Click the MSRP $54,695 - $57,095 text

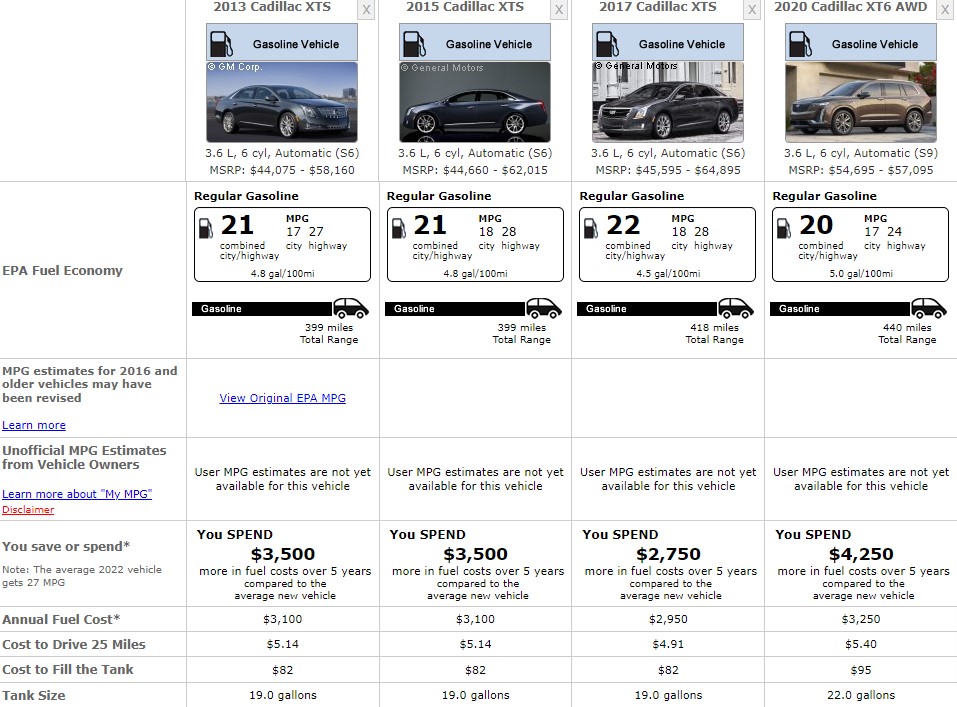tap(861, 170)
